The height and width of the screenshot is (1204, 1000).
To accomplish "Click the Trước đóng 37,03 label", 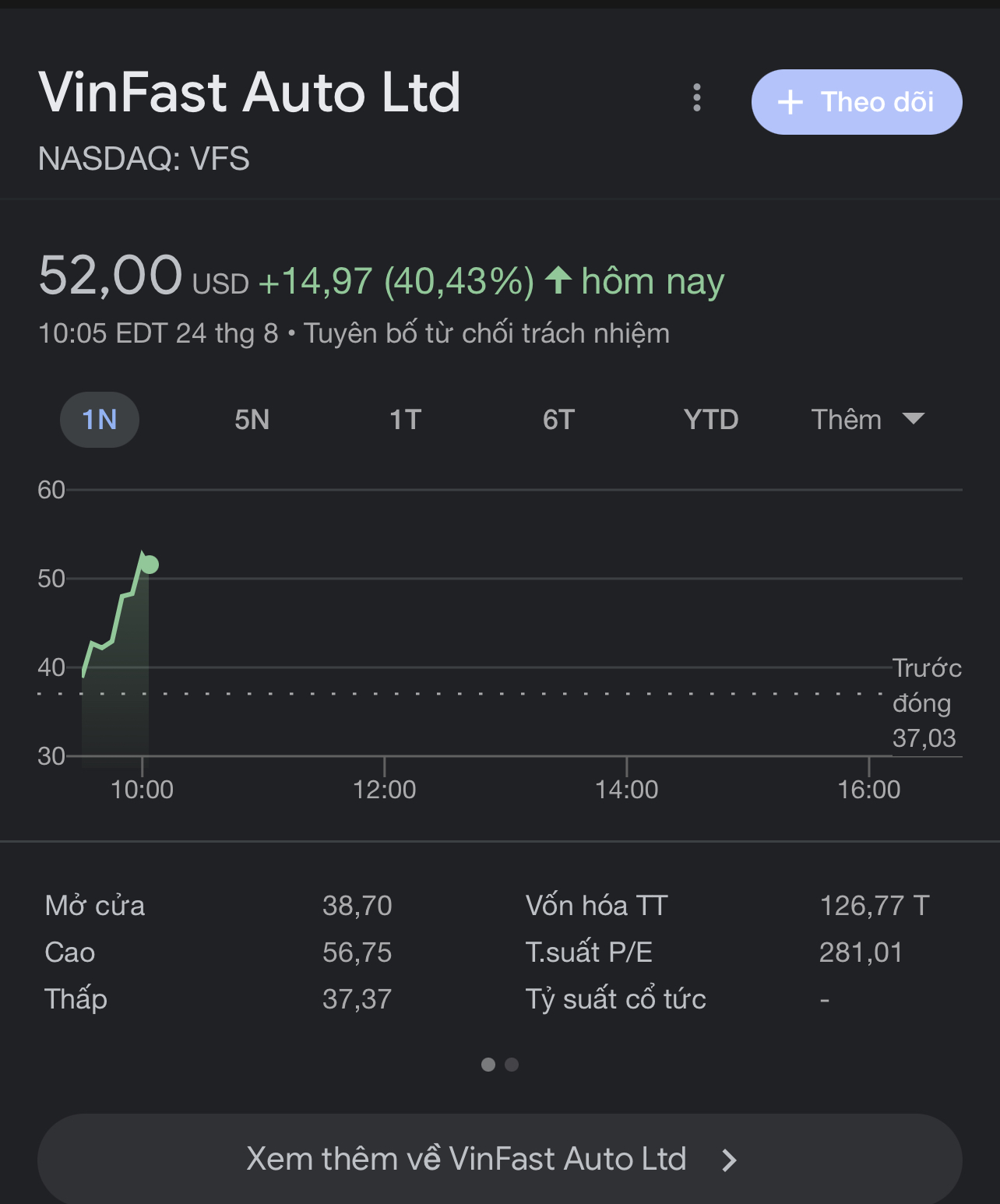I will [927, 702].
